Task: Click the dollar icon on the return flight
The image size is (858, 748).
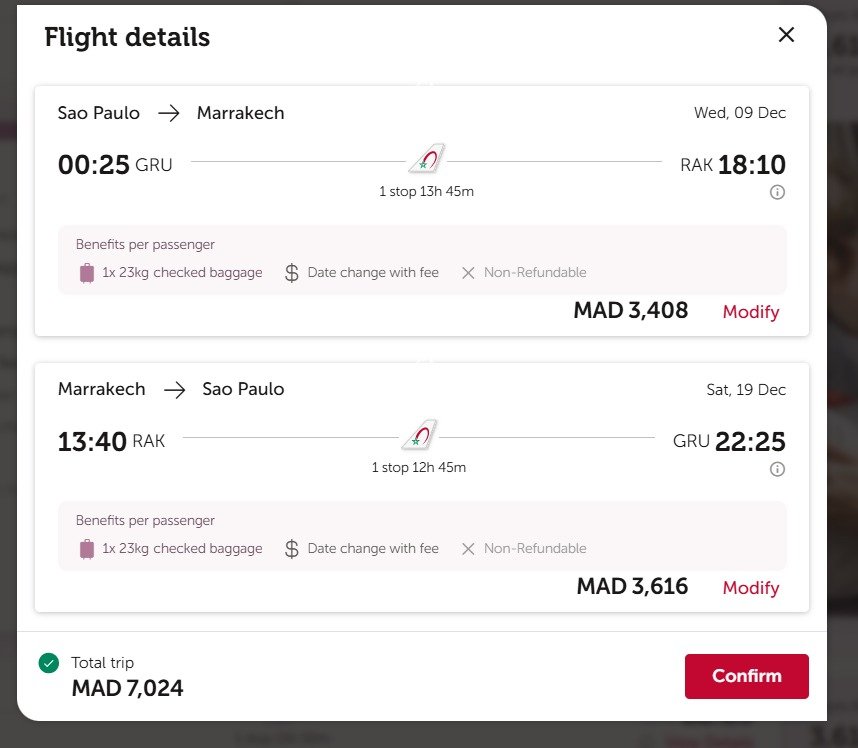Action: (292, 549)
